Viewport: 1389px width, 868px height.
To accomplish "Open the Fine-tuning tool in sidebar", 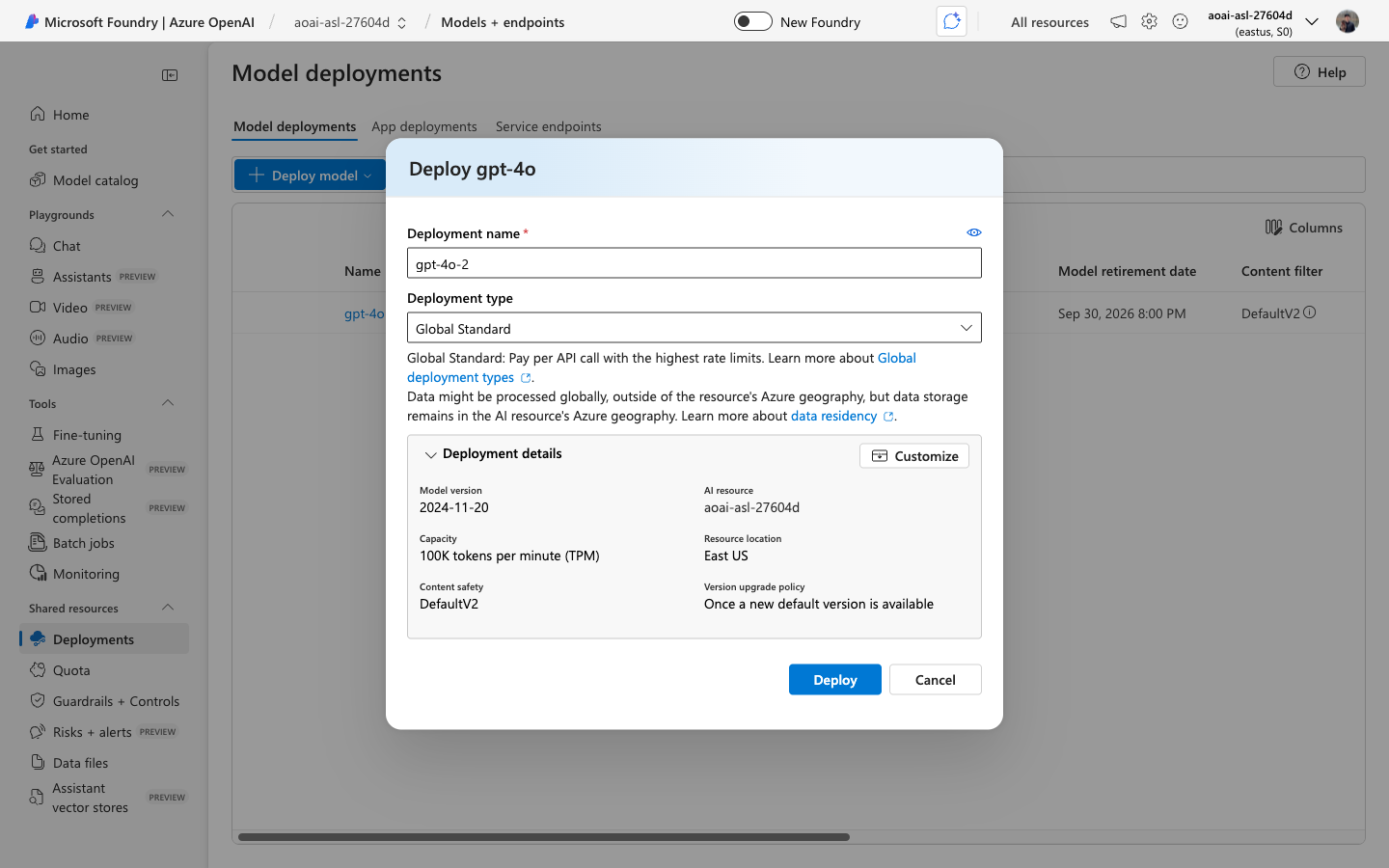I will click(87, 435).
